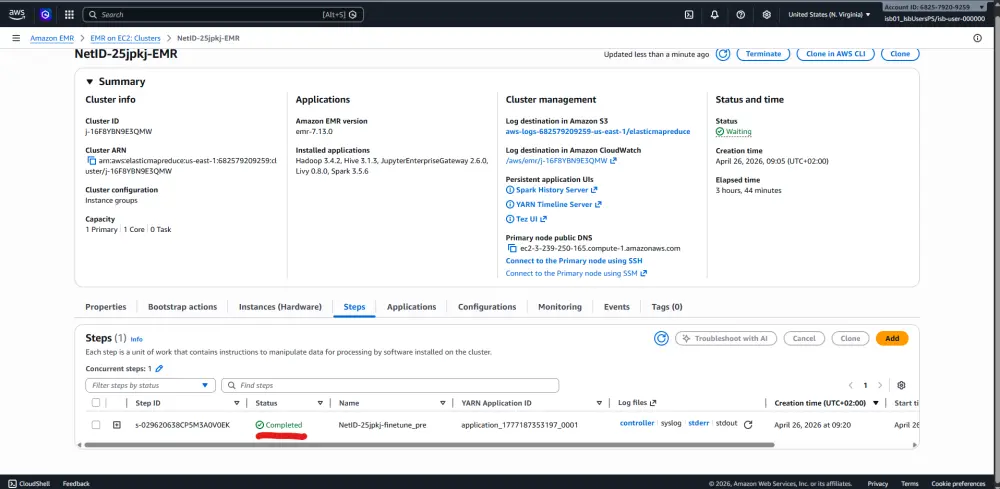Open the AWS home logo

pos(17,14)
